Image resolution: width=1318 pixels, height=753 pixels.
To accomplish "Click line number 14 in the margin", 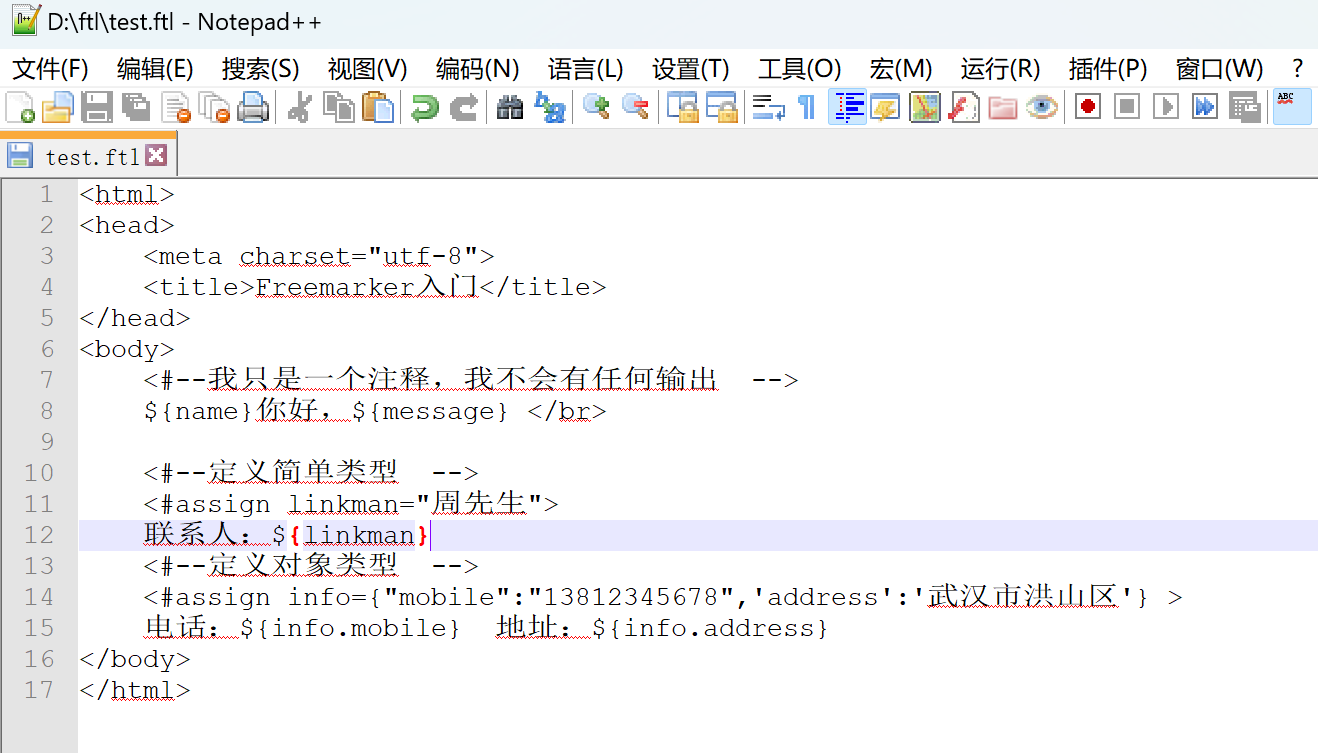I will pos(38,597).
